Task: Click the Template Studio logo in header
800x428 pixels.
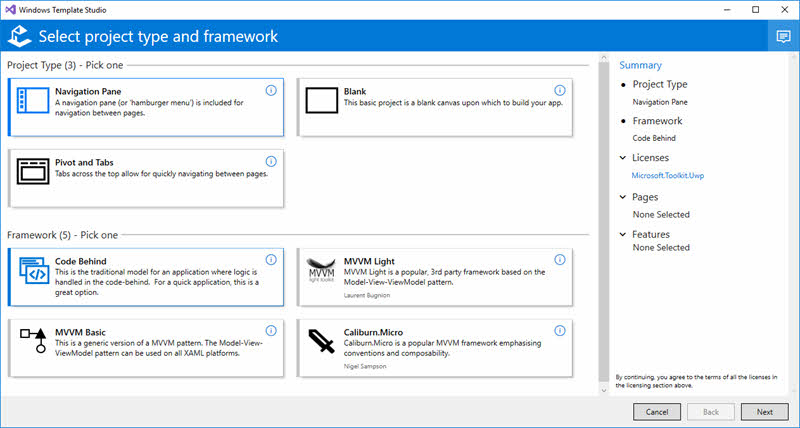Action: (19, 36)
